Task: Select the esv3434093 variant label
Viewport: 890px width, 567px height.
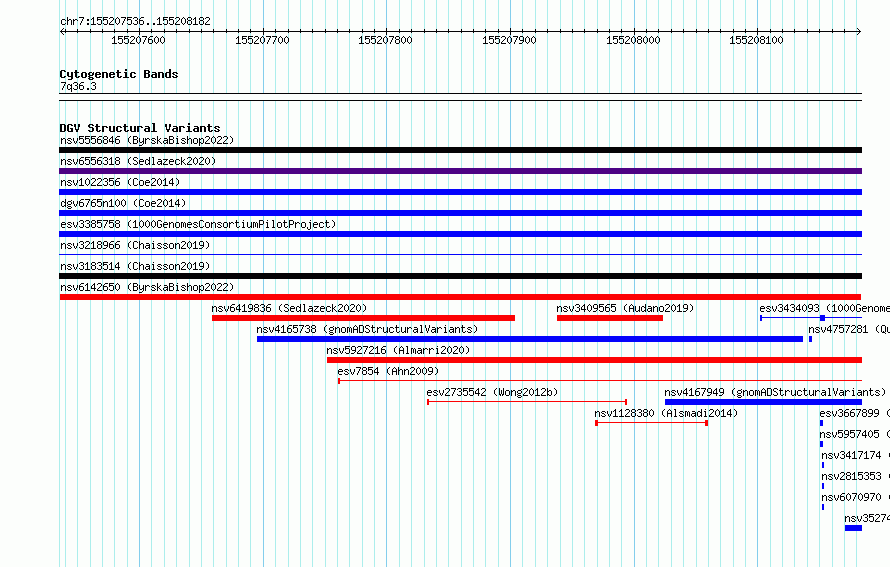Action: (824, 308)
